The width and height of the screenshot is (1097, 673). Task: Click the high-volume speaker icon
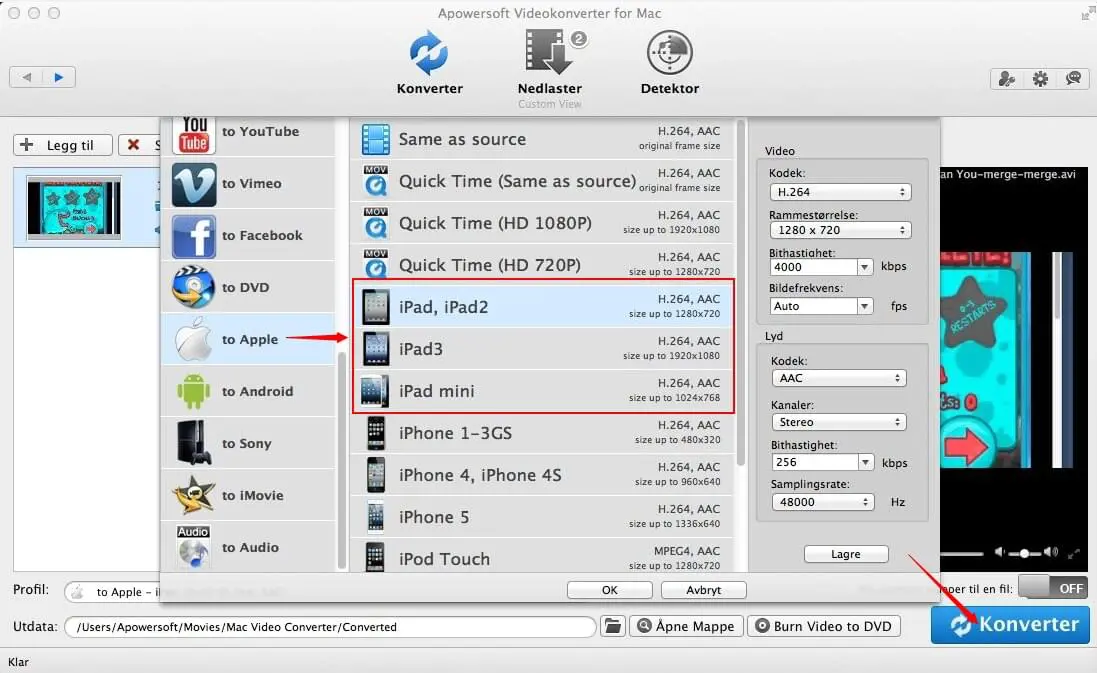coord(1051,552)
